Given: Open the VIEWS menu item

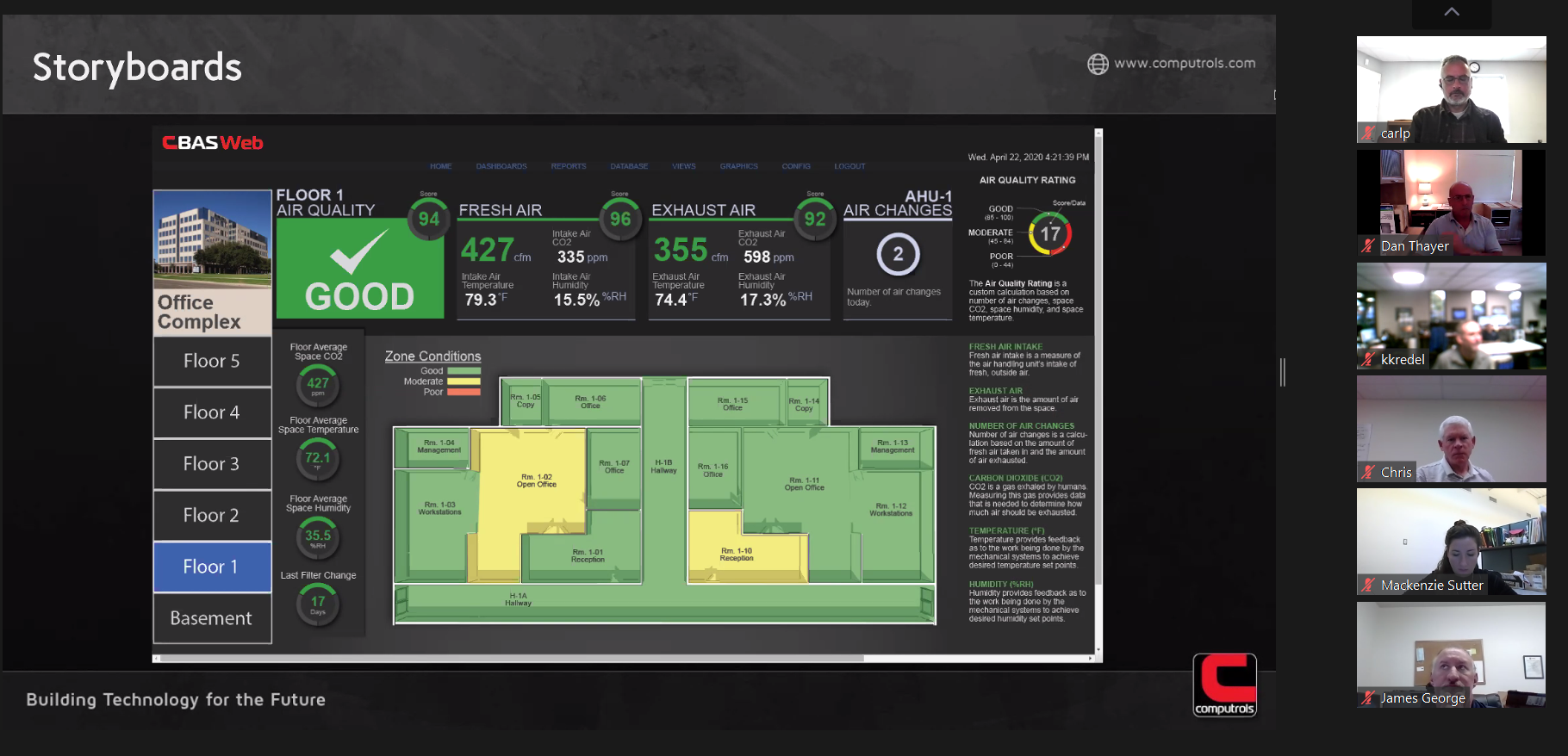Looking at the screenshot, I should tap(684, 166).
